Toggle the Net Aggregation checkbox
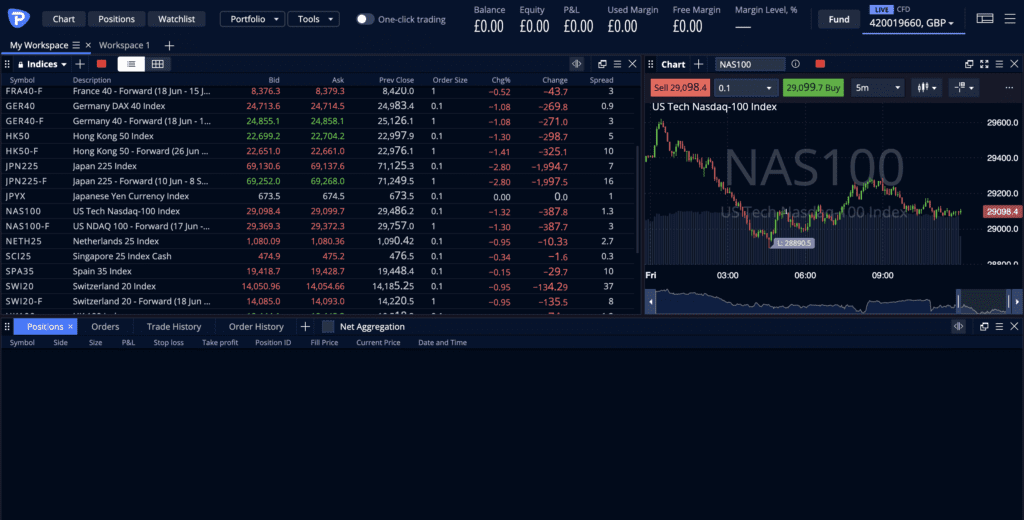 point(328,327)
